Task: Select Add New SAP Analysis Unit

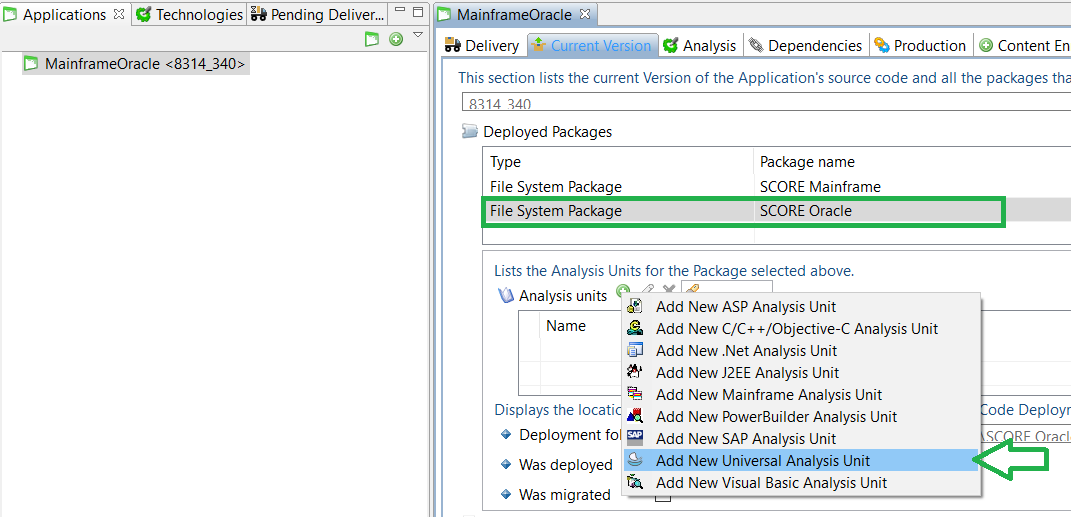Action: (x=745, y=439)
